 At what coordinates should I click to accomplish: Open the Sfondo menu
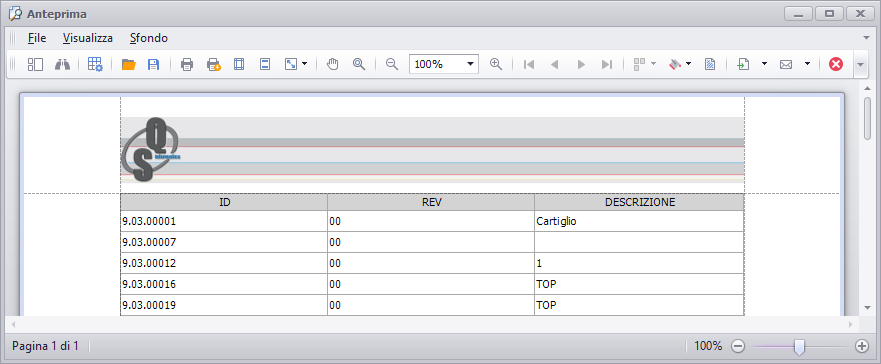[x=149, y=38]
